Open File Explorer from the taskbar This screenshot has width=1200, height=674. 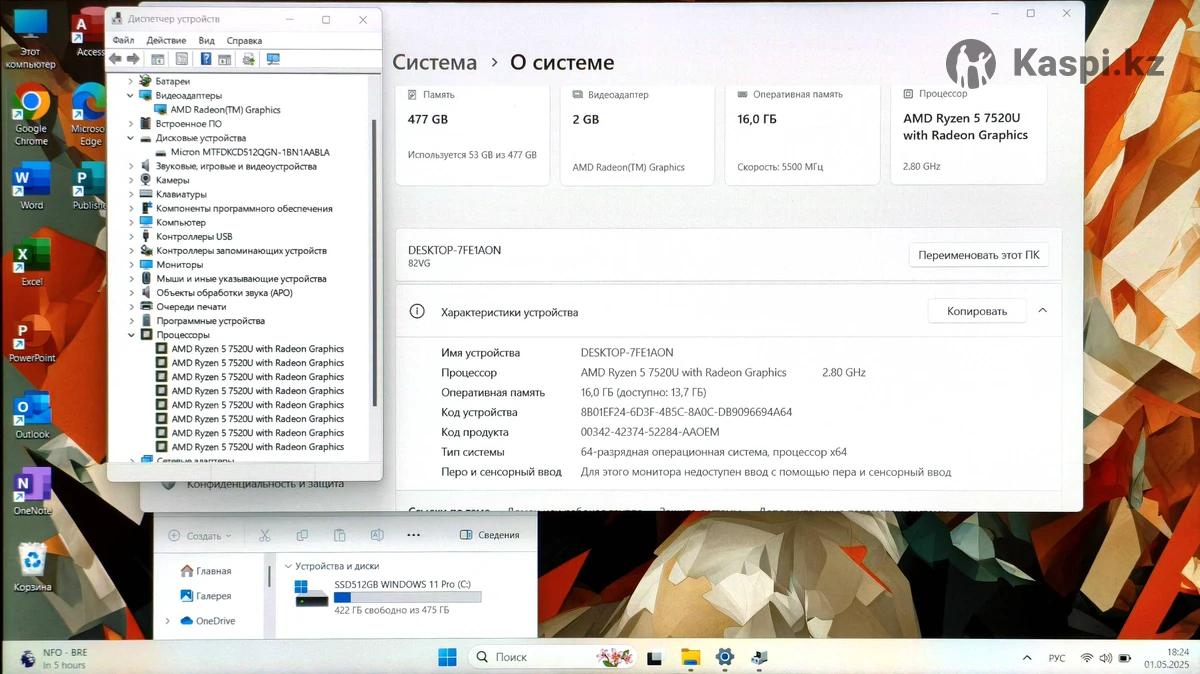point(690,657)
